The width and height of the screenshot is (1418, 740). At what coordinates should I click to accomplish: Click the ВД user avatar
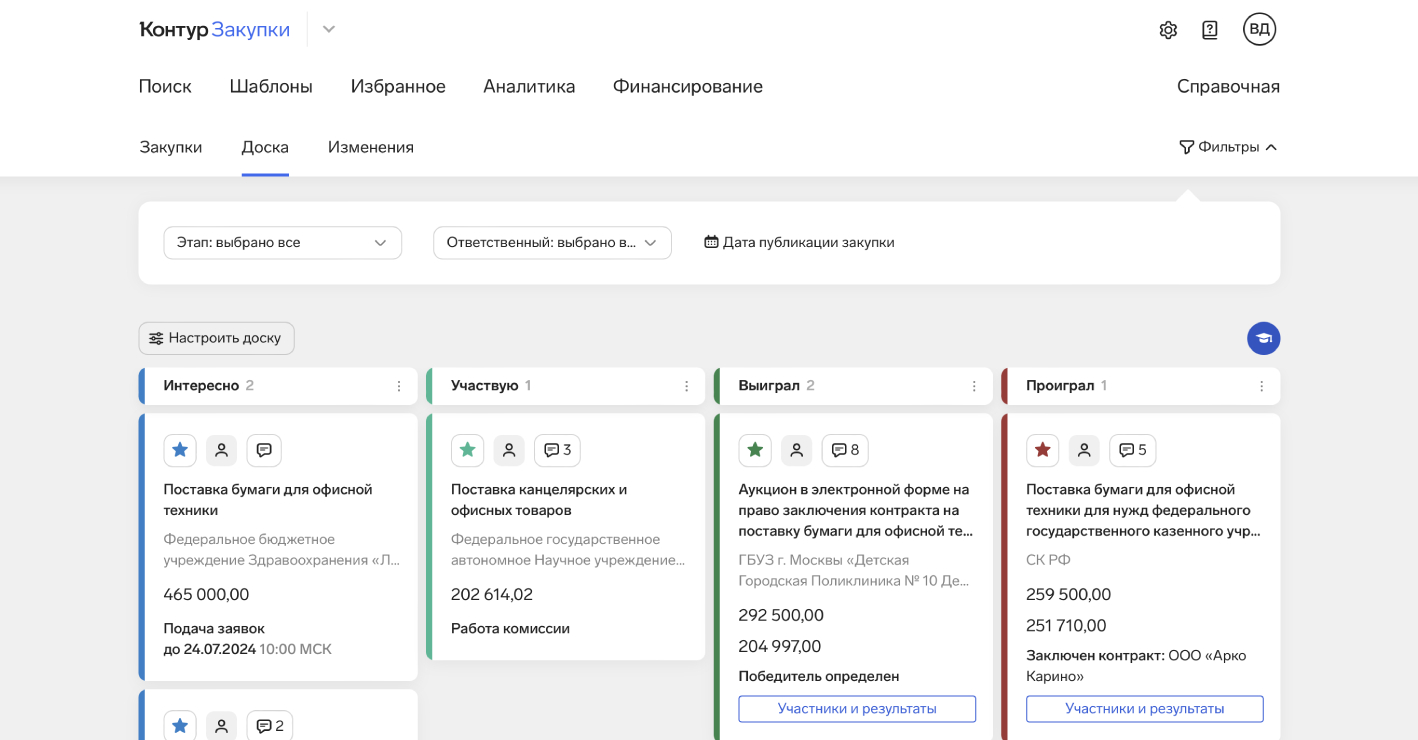1259,29
